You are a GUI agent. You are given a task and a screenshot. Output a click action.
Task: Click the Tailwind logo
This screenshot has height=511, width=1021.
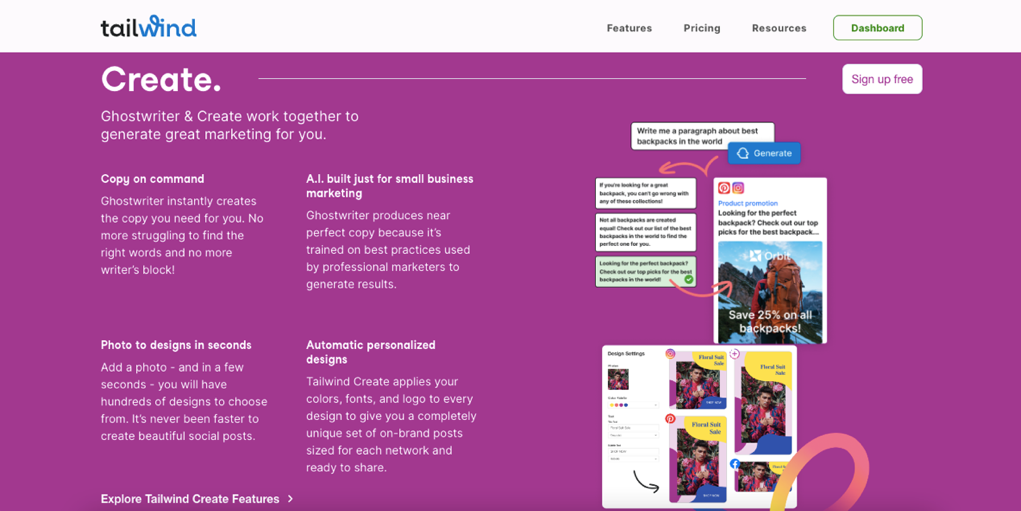click(x=148, y=27)
